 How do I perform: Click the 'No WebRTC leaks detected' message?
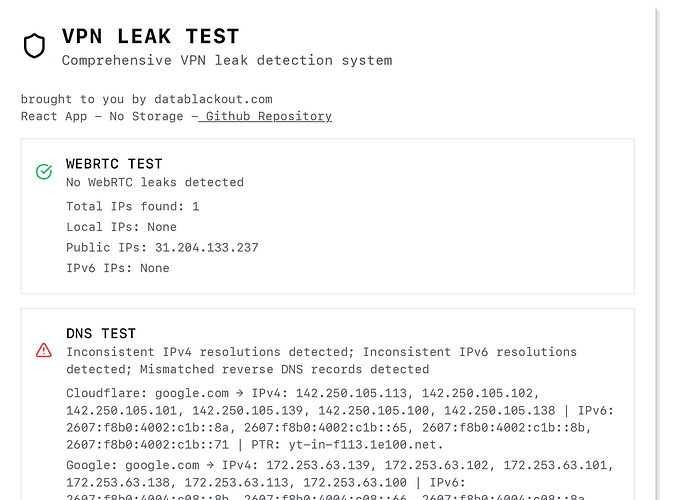pos(155,182)
